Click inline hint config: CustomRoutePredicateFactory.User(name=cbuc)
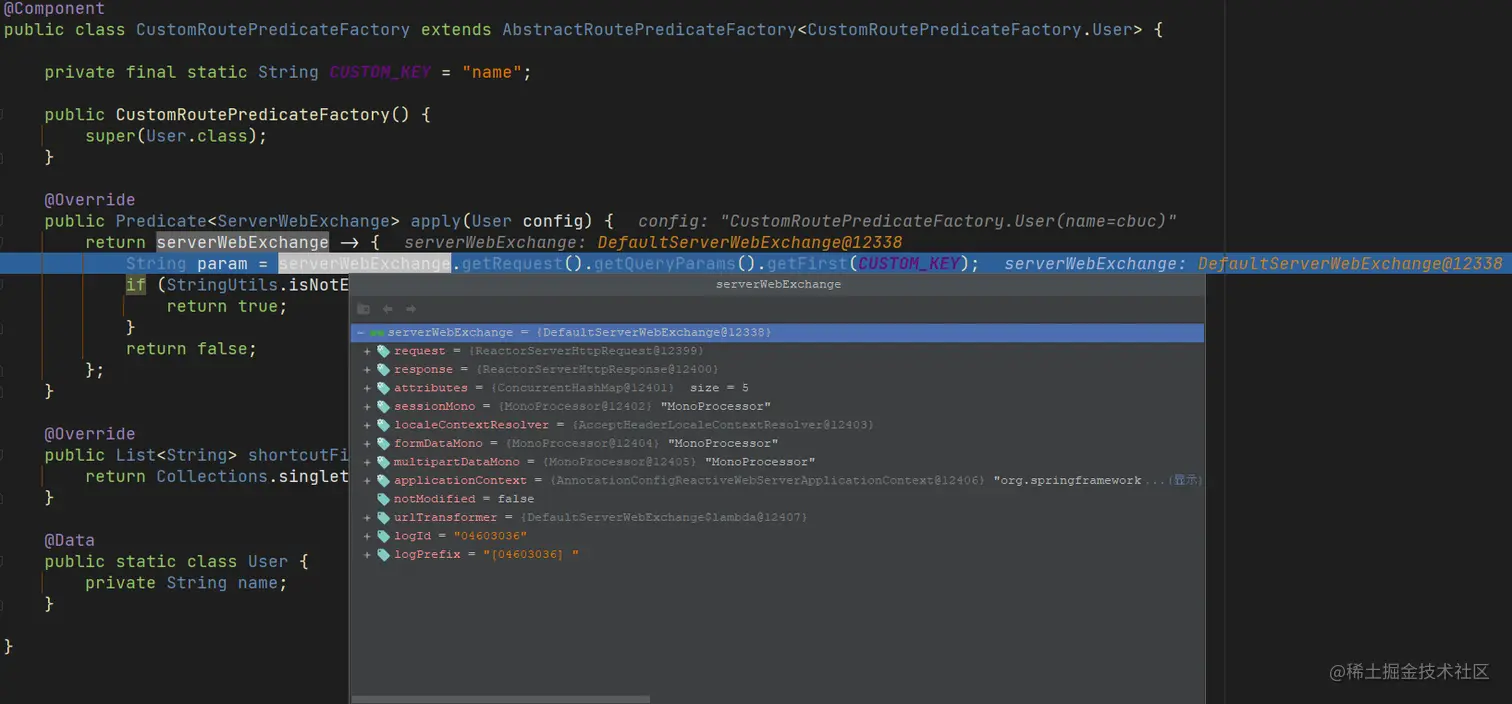This screenshot has height=704, width=1512. (x=907, y=221)
